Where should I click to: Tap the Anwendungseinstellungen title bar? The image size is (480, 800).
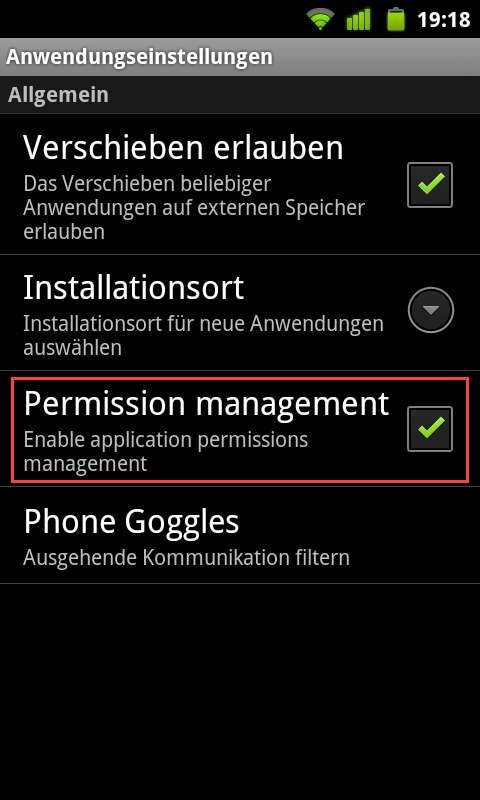point(240,57)
